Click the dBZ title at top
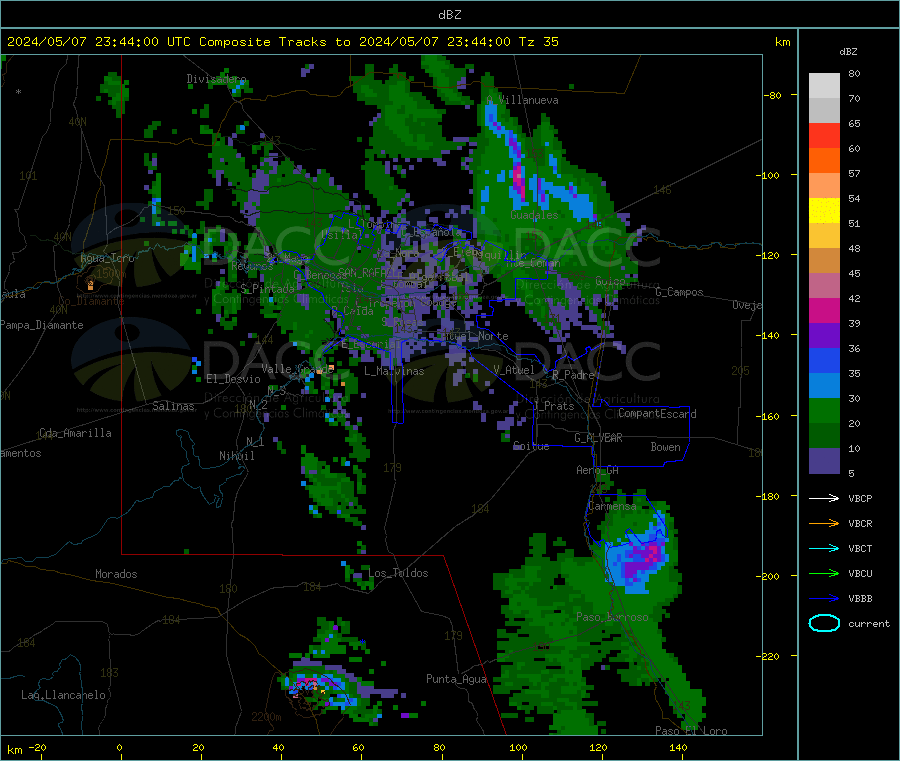Screen dimensions: 900x761 tap(449, 15)
